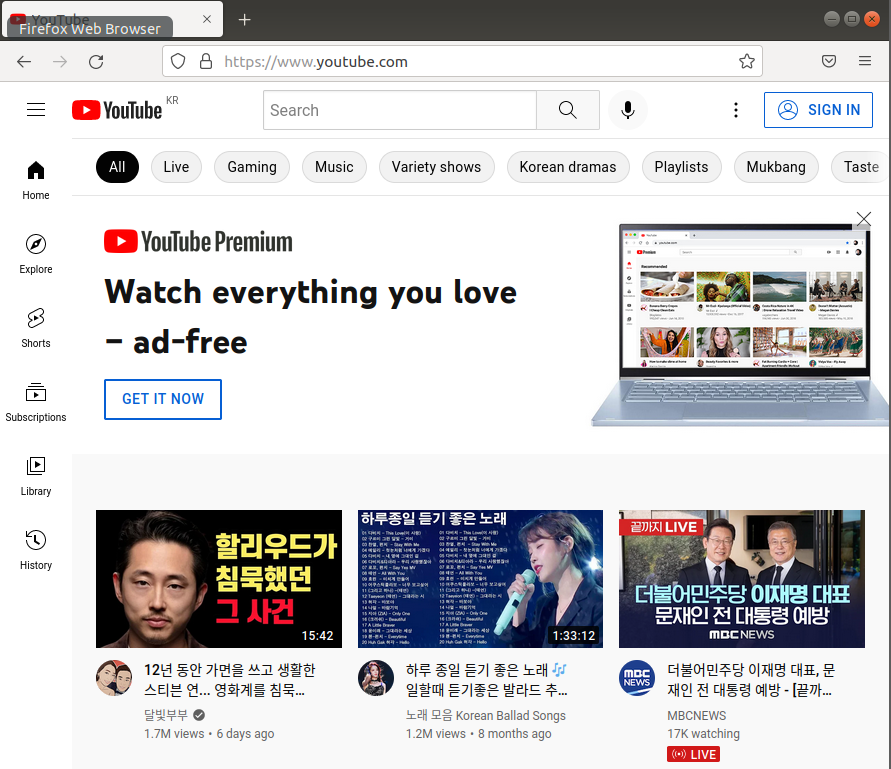
Task: Open YouTube settings three-dot menu
Action: (736, 110)
